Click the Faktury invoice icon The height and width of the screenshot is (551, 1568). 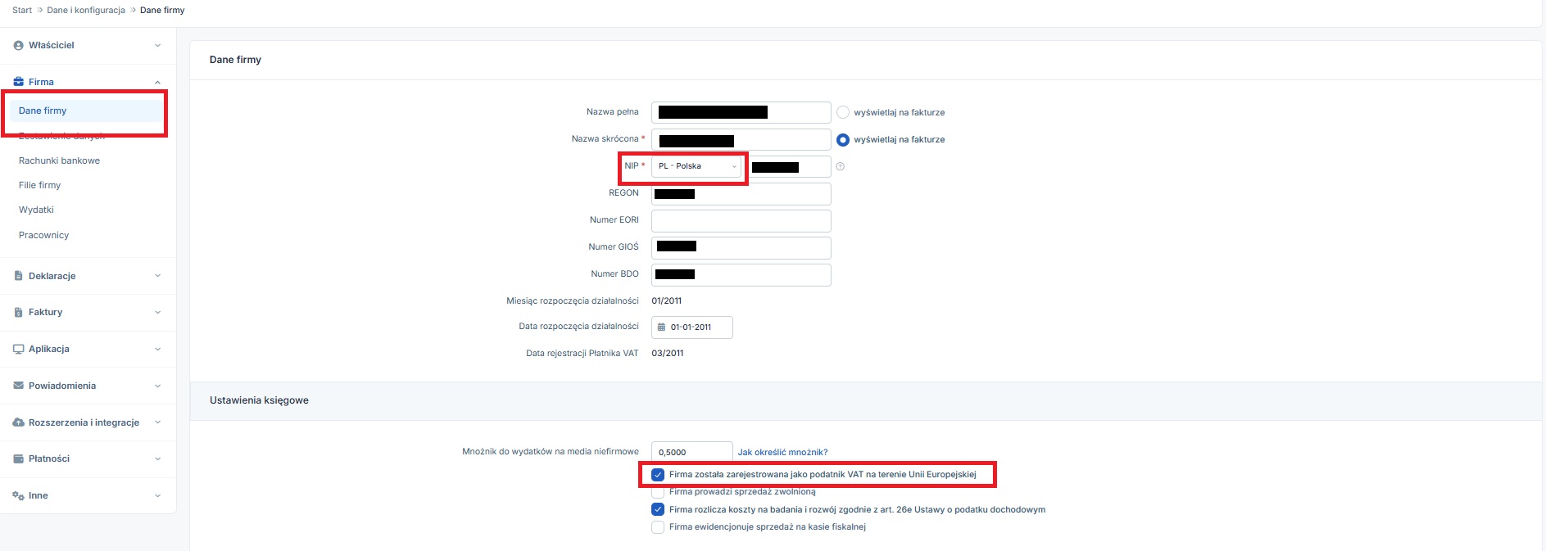tap(18, 312)
